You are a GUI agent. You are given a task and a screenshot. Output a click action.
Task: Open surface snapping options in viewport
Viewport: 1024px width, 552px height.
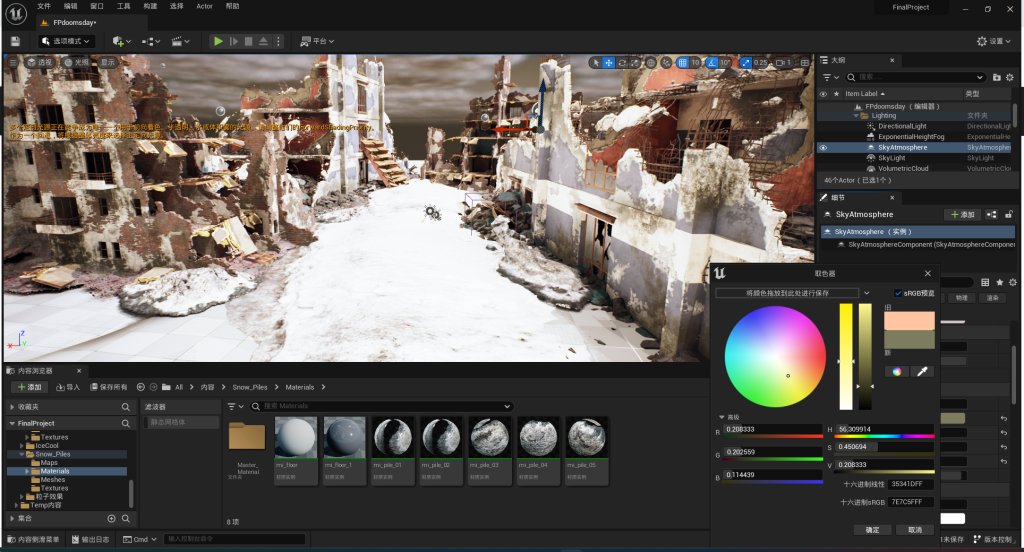[666, 63]
